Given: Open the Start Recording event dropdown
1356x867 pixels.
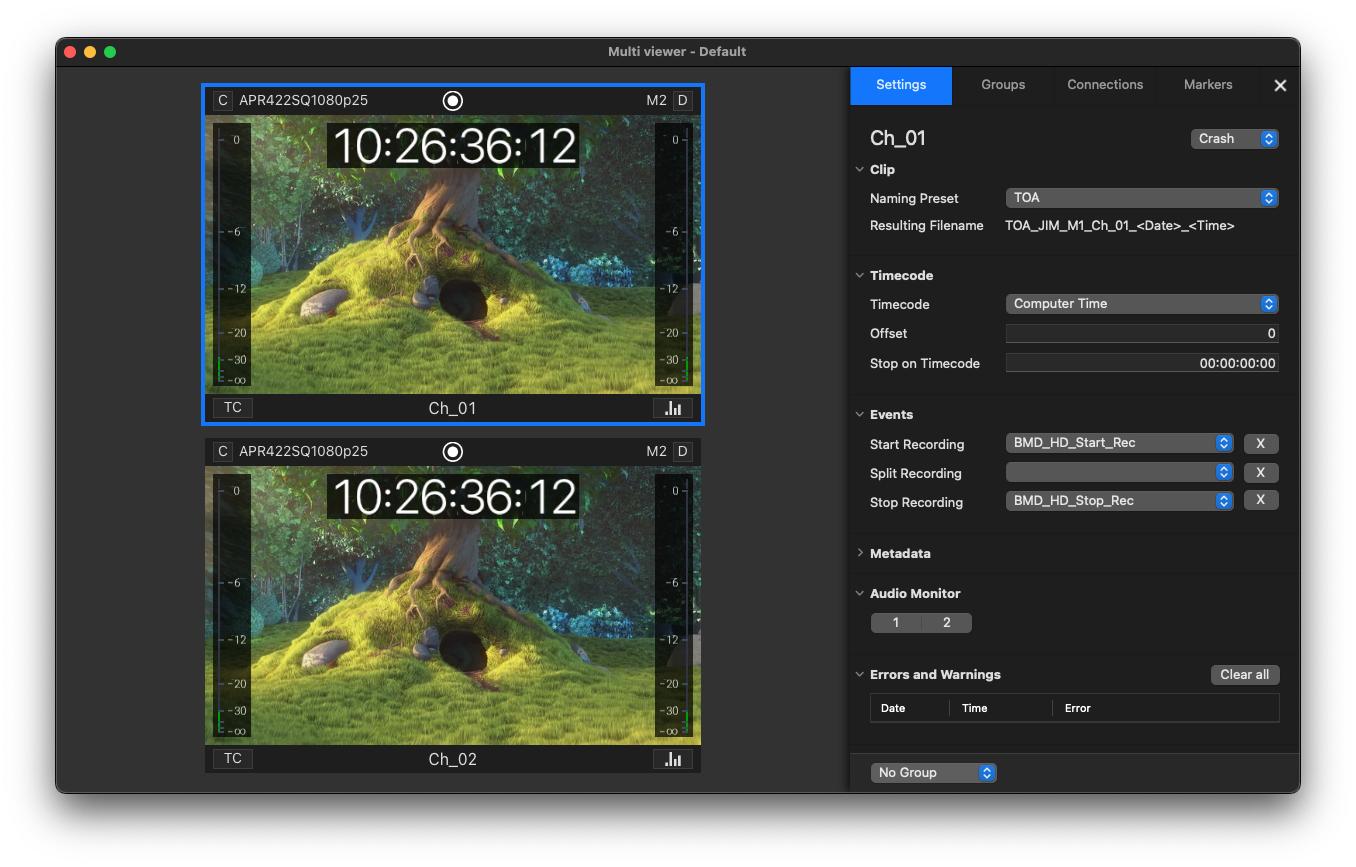Looking at the screenshot, I should pos(1119,443).
